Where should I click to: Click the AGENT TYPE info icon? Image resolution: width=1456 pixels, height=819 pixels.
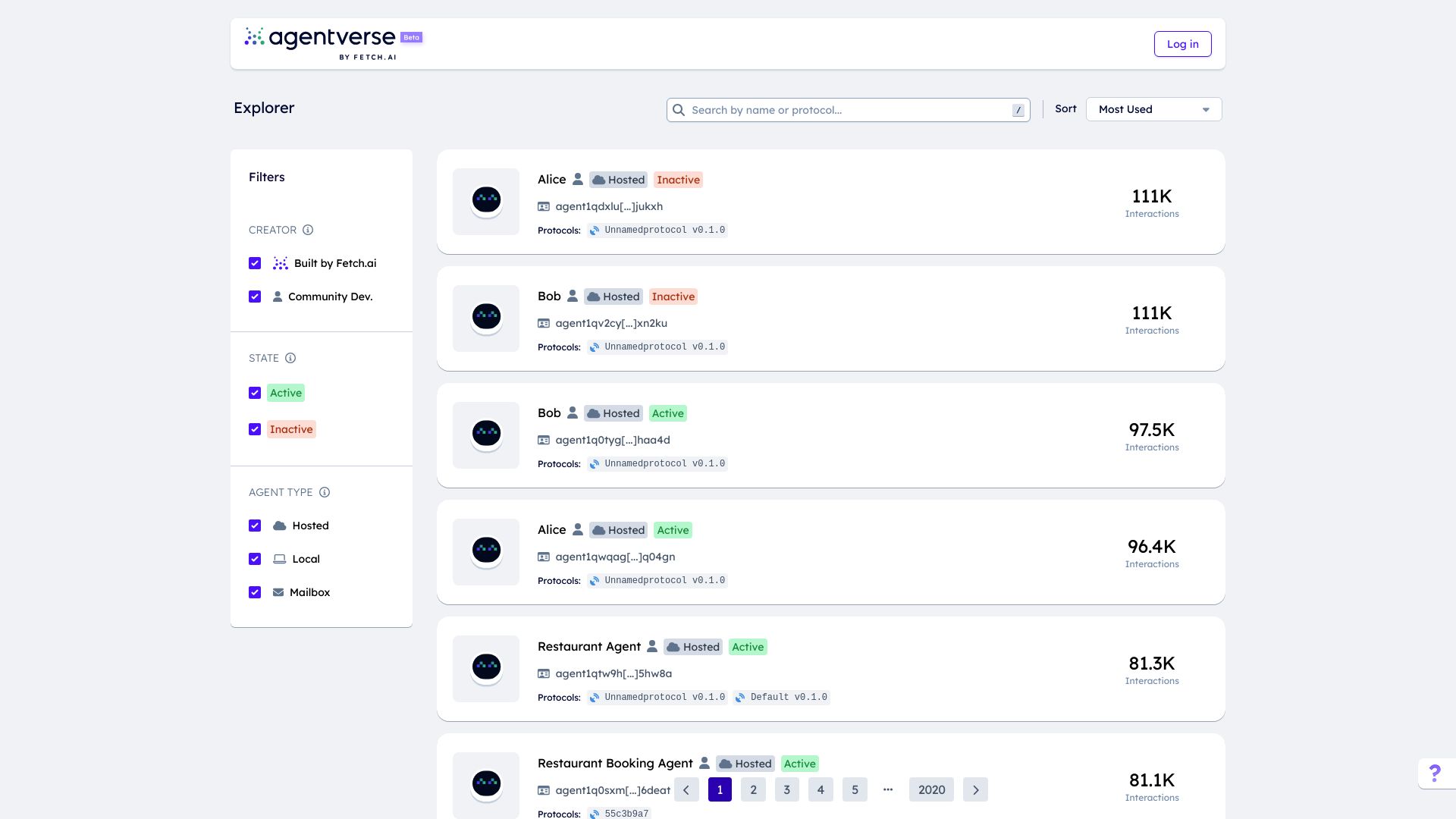click(x=325, y=492)
